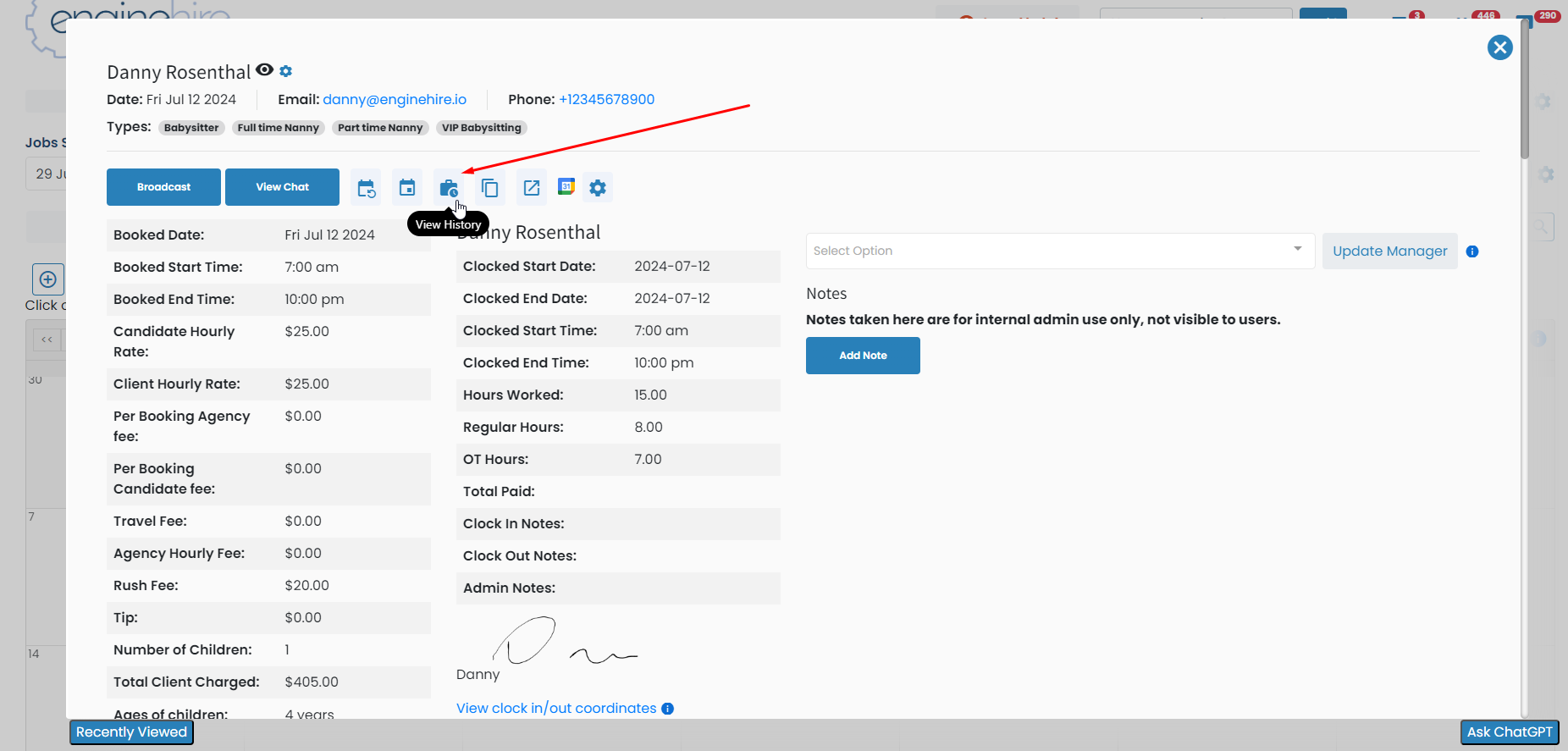
Task: Click the Part time Nanny tag
Action: tap(380, 128)
